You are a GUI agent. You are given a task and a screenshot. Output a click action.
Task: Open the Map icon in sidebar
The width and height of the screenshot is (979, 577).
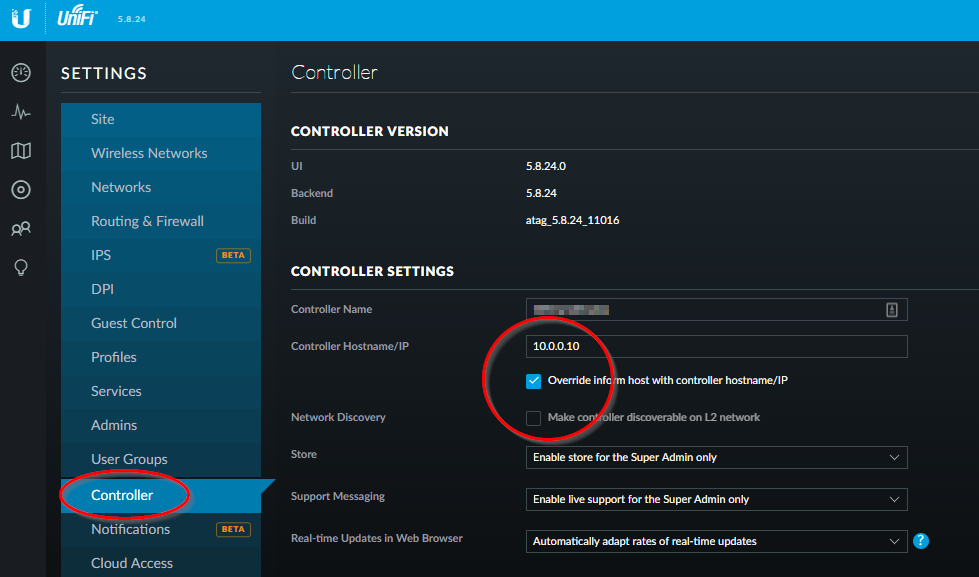(21, 150)
